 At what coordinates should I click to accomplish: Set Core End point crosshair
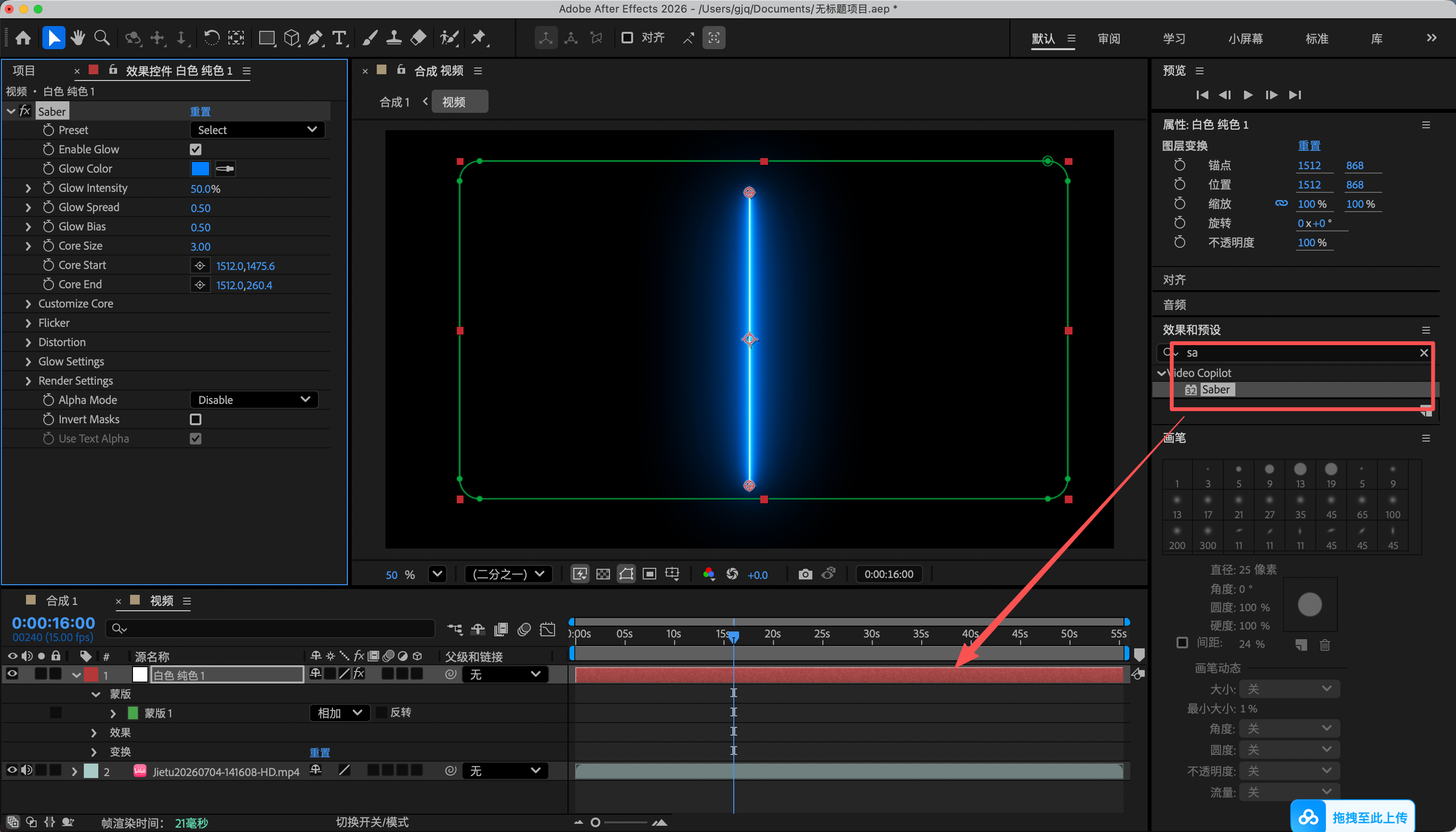(200, 285)
